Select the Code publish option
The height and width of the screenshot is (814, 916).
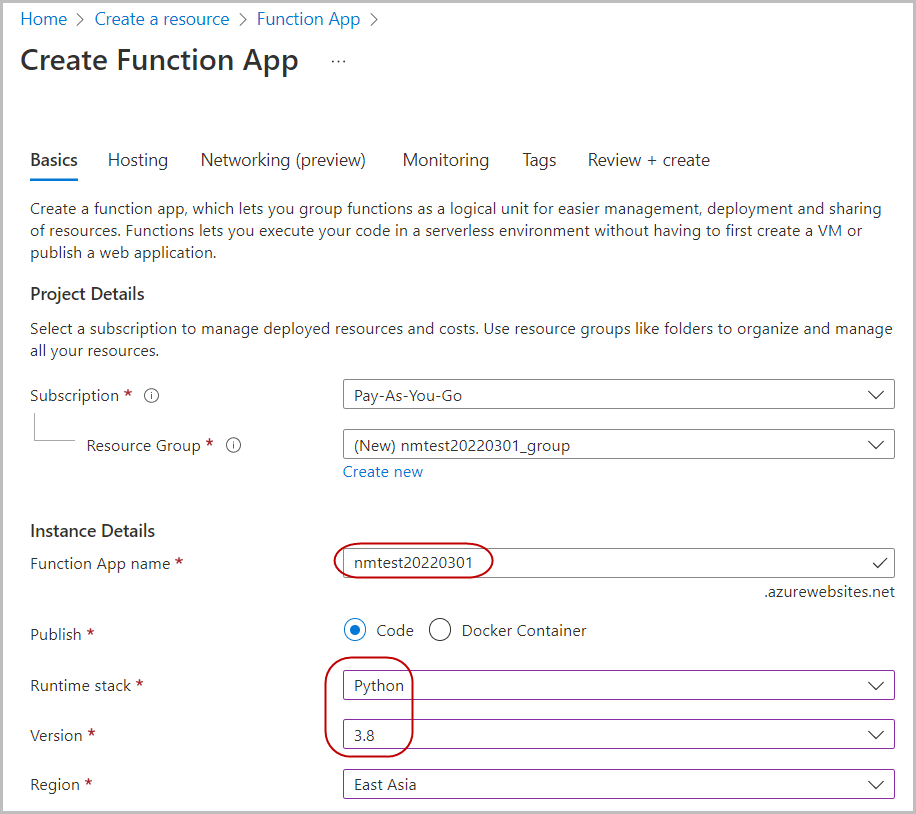pyautogui.click(x=354, y=630)
